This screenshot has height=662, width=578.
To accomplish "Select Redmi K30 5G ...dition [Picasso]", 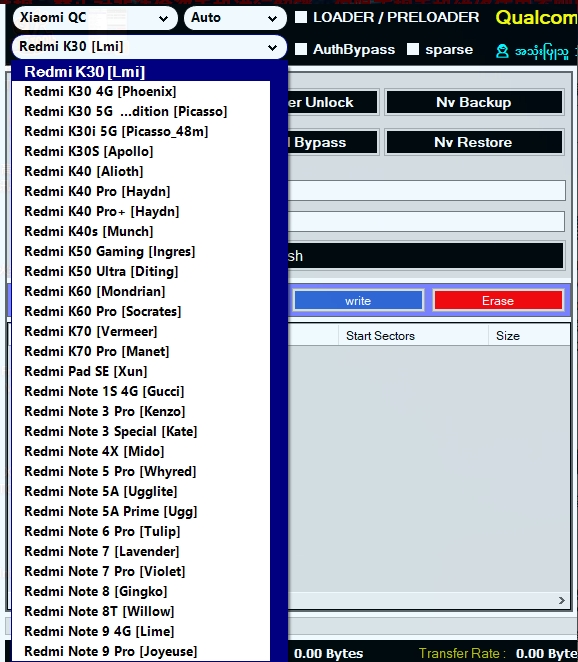I will (x=141, y=111).
